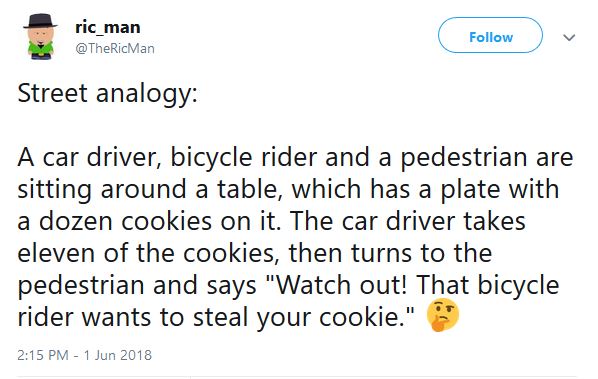Click the @TheRicMan handle

115,49
